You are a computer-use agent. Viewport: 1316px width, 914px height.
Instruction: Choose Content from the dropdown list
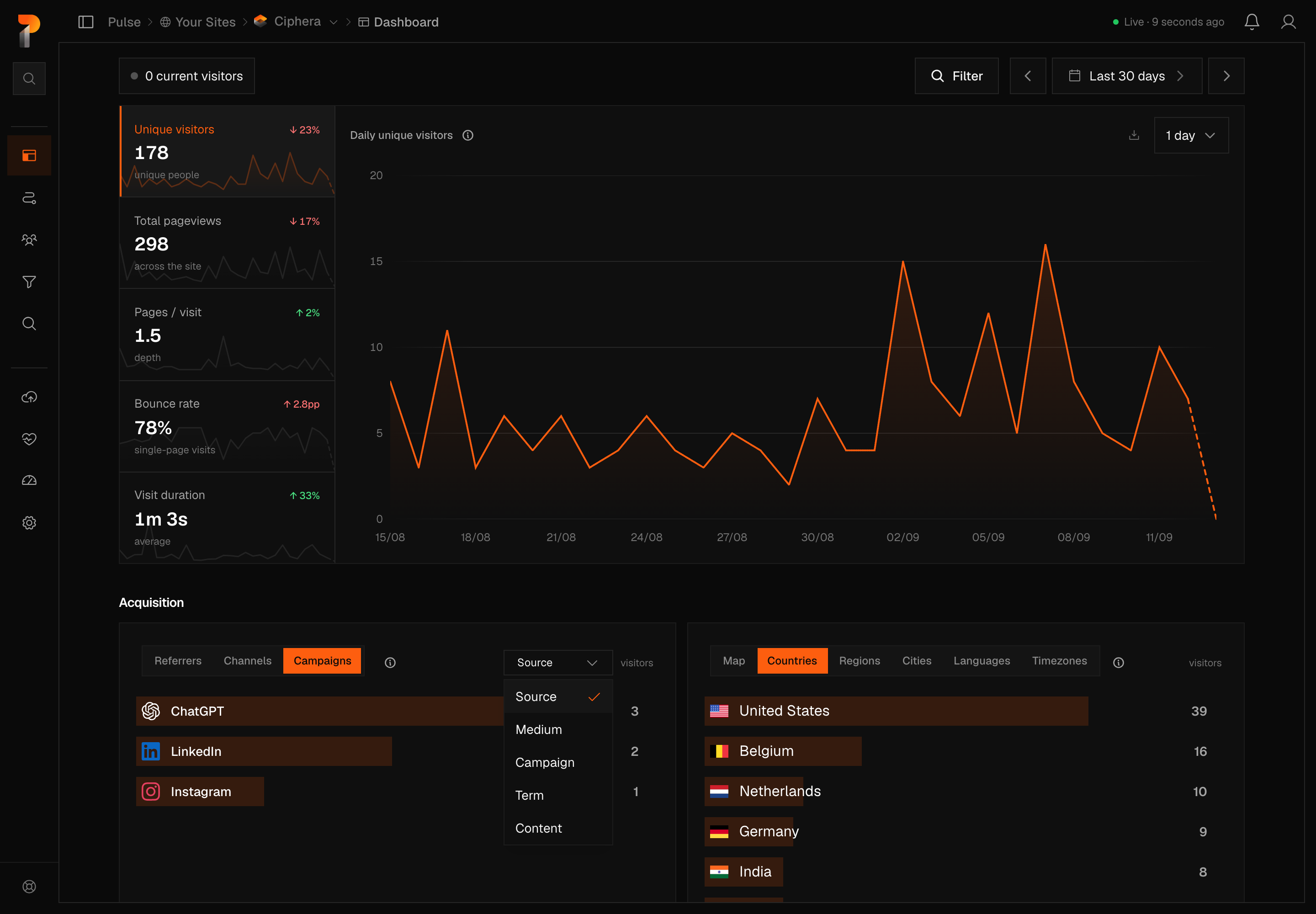558,828
